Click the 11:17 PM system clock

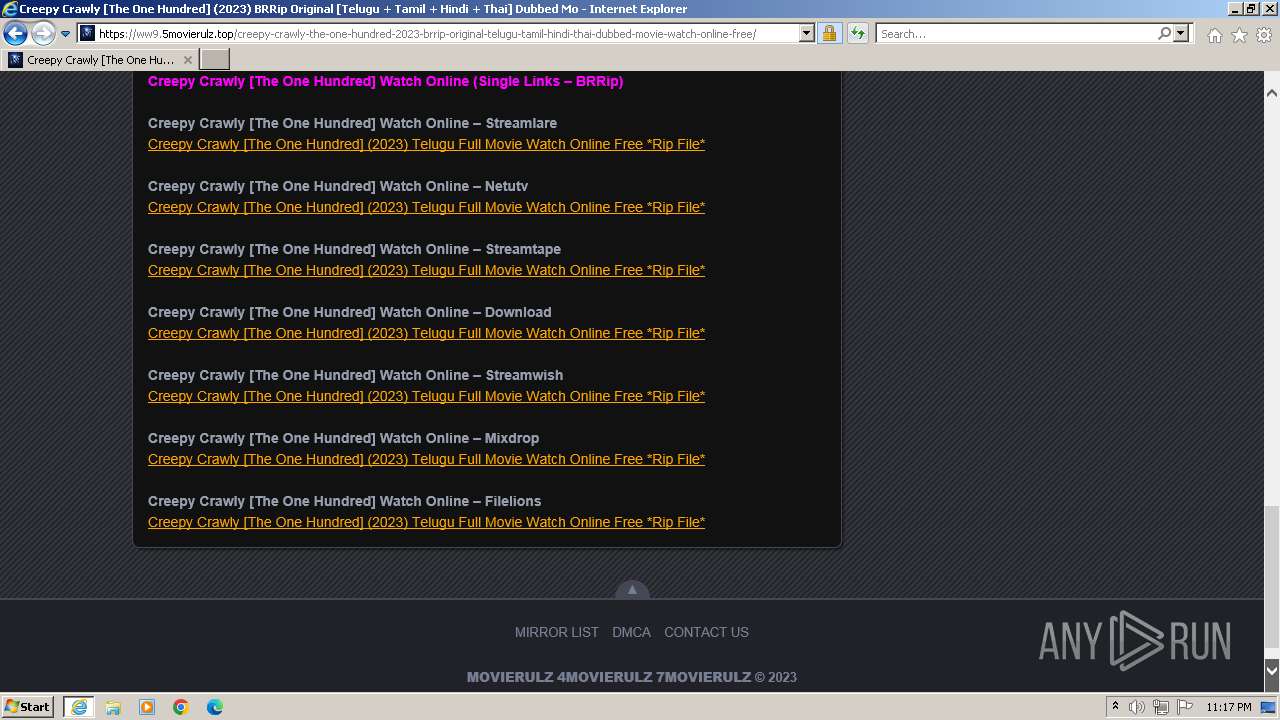pos(1229,707)
